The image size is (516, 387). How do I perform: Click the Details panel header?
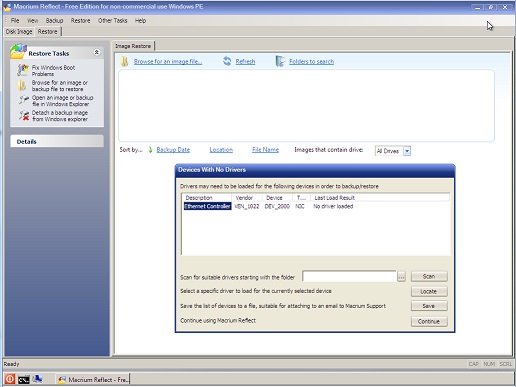click(x=57, y=141)
